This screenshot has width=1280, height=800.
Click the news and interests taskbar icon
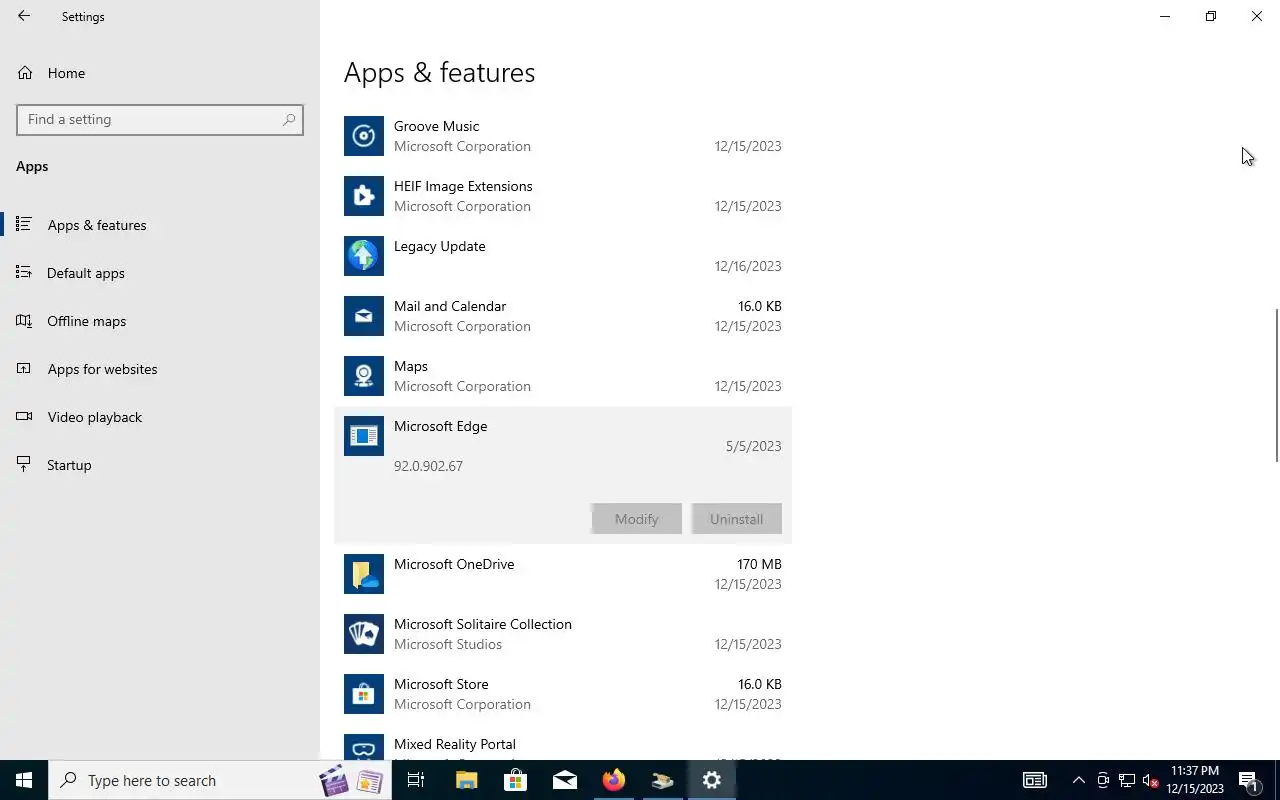pyautogui.click(x=1034, y=780)
